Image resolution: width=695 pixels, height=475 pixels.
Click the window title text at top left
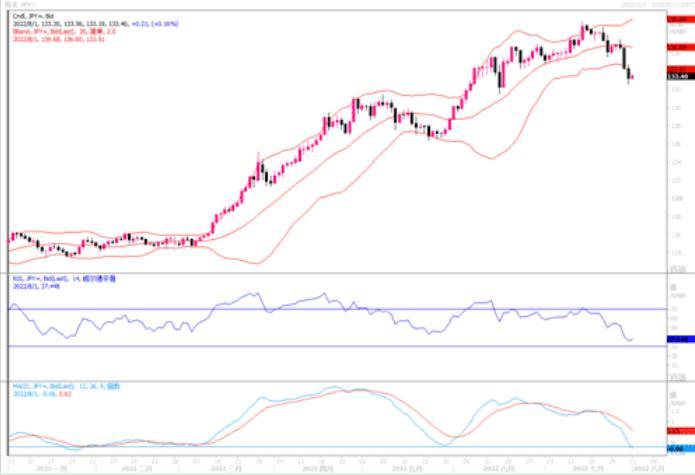20,5
